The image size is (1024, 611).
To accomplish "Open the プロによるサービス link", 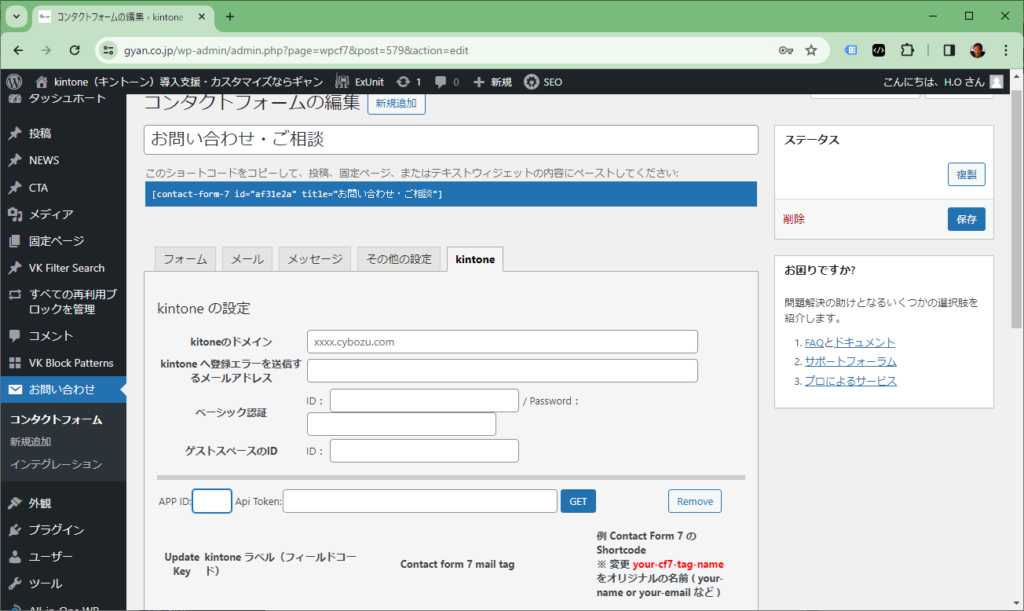I will coord(850,381).
